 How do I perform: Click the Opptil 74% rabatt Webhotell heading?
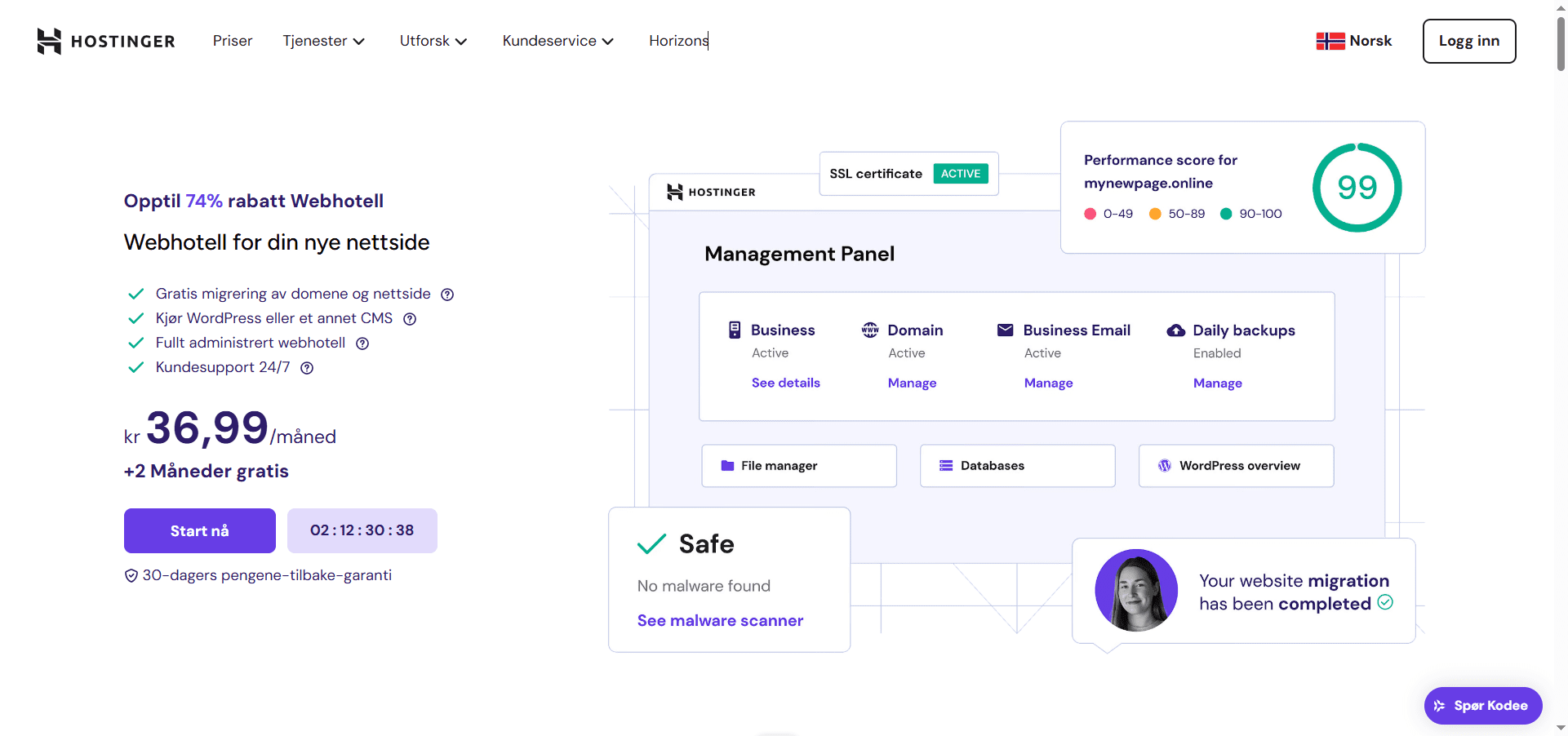pos(254,201)
